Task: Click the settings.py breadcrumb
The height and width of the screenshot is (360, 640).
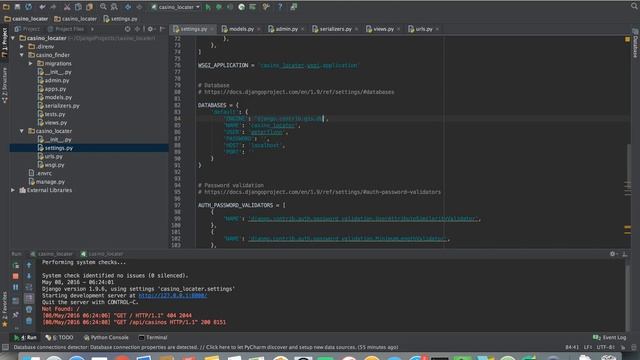Action: 120,19
